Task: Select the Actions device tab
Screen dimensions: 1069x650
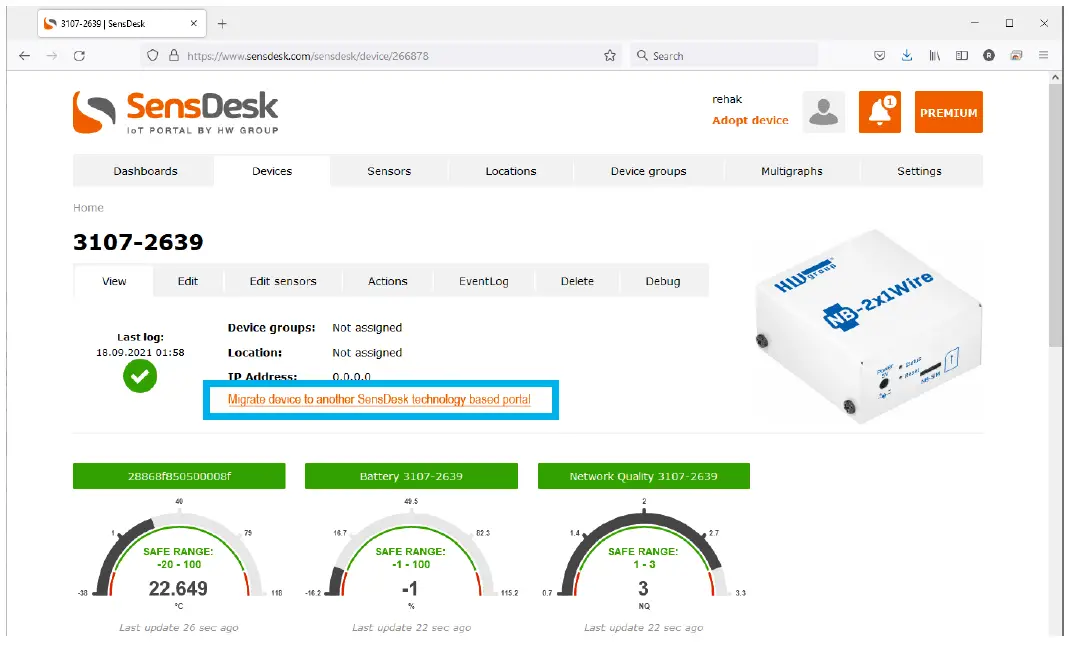Action: (x=388, y=281)
